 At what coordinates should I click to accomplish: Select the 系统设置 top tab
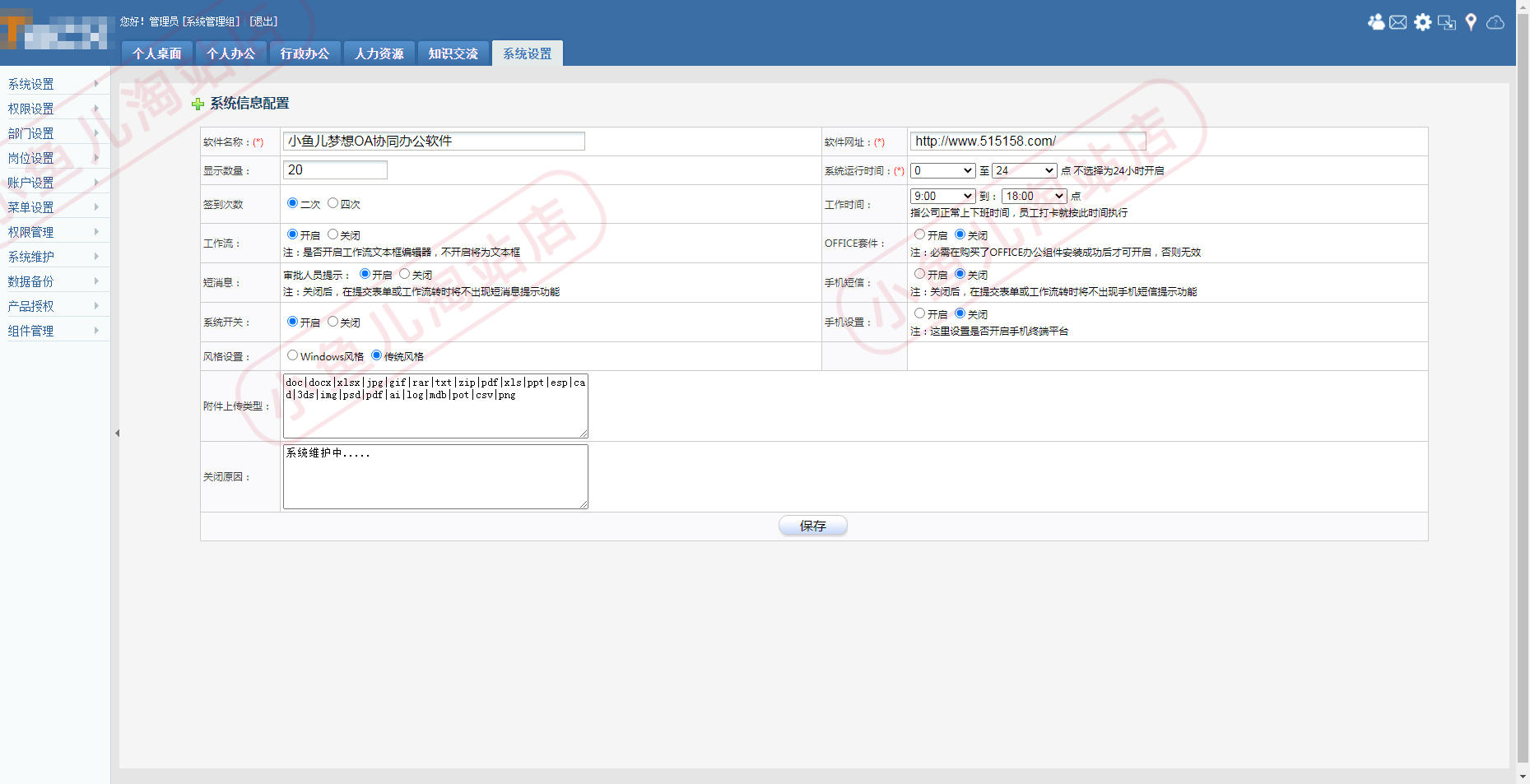tap(528, 53)
